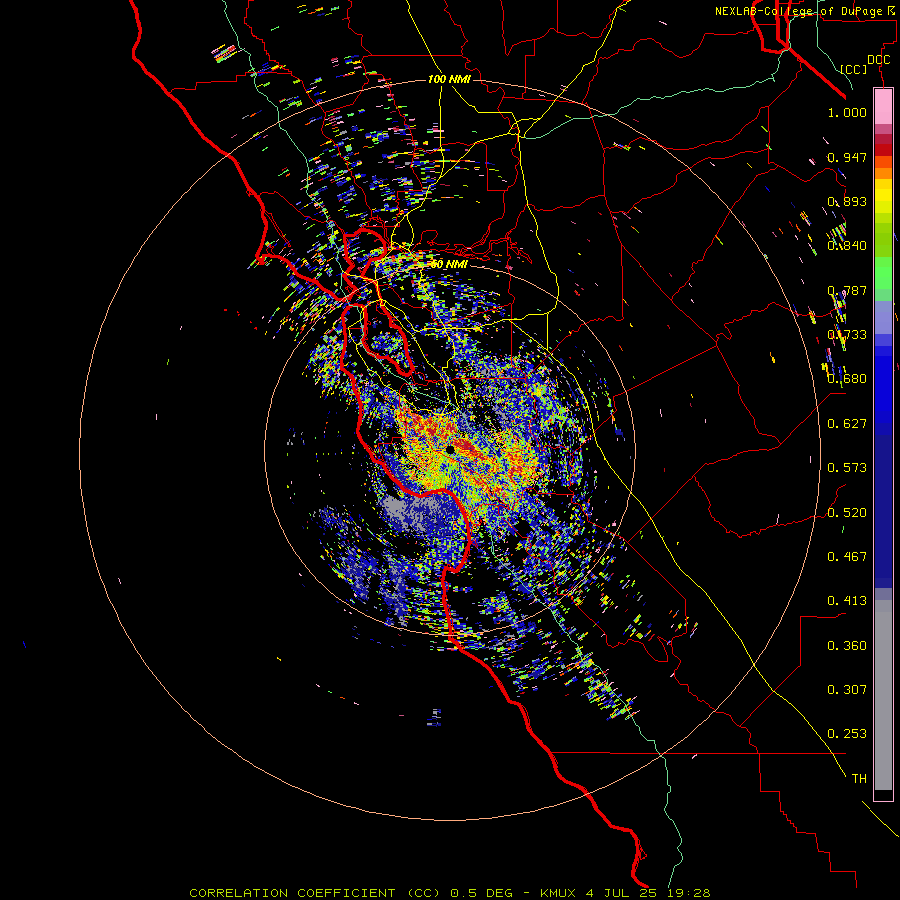
Task: Click the DCC label above the color scale
Action: [x=878, y=60]
